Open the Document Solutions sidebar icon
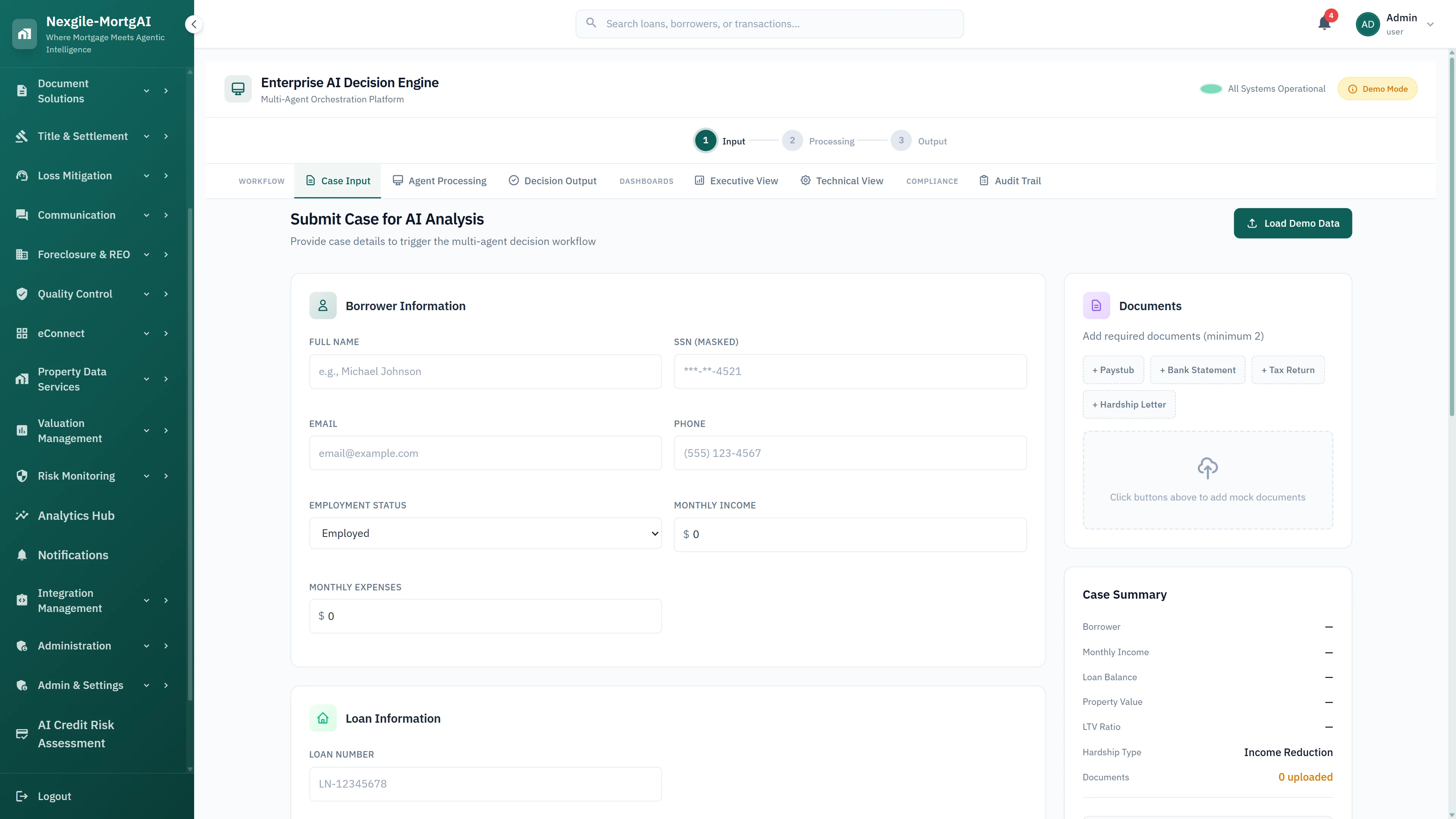 tap(22, 91)
